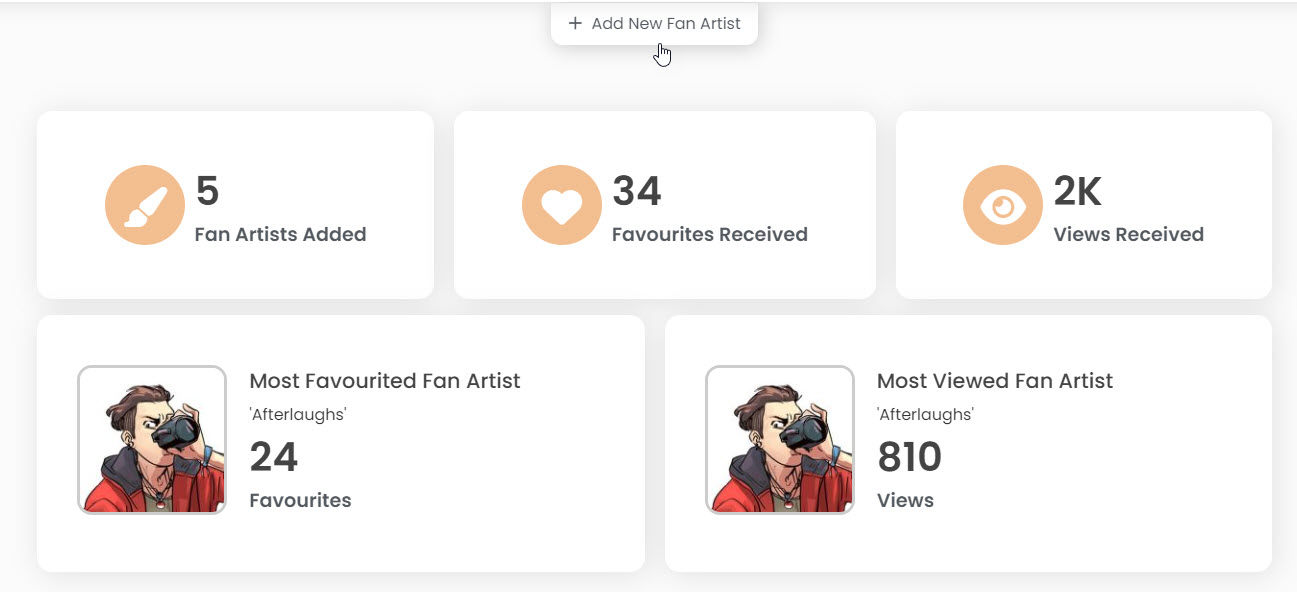This screenshot has width=1297, height=592.
Task: Click the number 5 in Fan Artists card
Action: (x=207, y=191)
